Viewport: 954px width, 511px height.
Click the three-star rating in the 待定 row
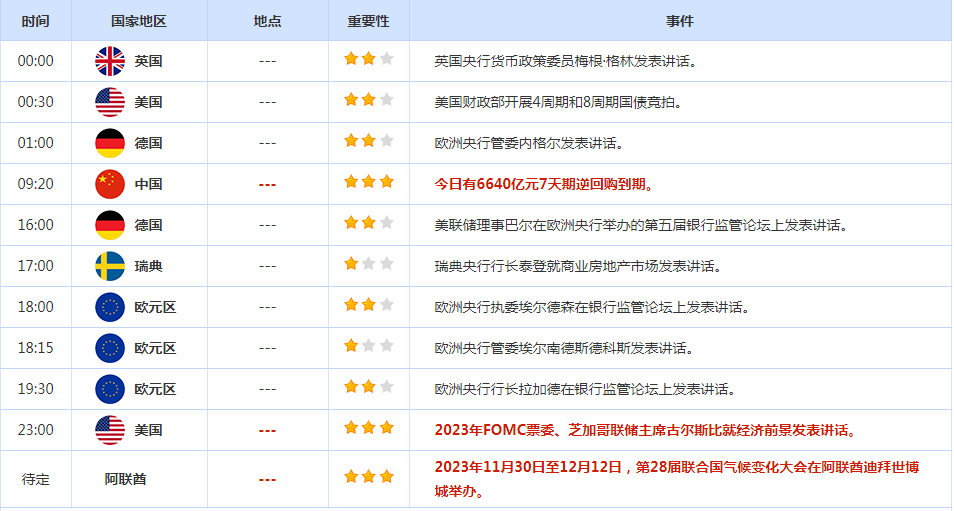pyautogui.click(x=369, y=477)
